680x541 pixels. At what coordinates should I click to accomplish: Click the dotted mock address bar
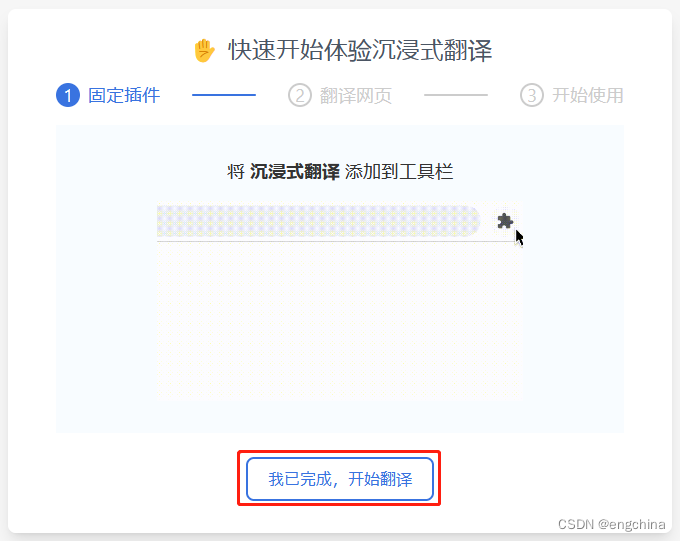click(318, 221)
